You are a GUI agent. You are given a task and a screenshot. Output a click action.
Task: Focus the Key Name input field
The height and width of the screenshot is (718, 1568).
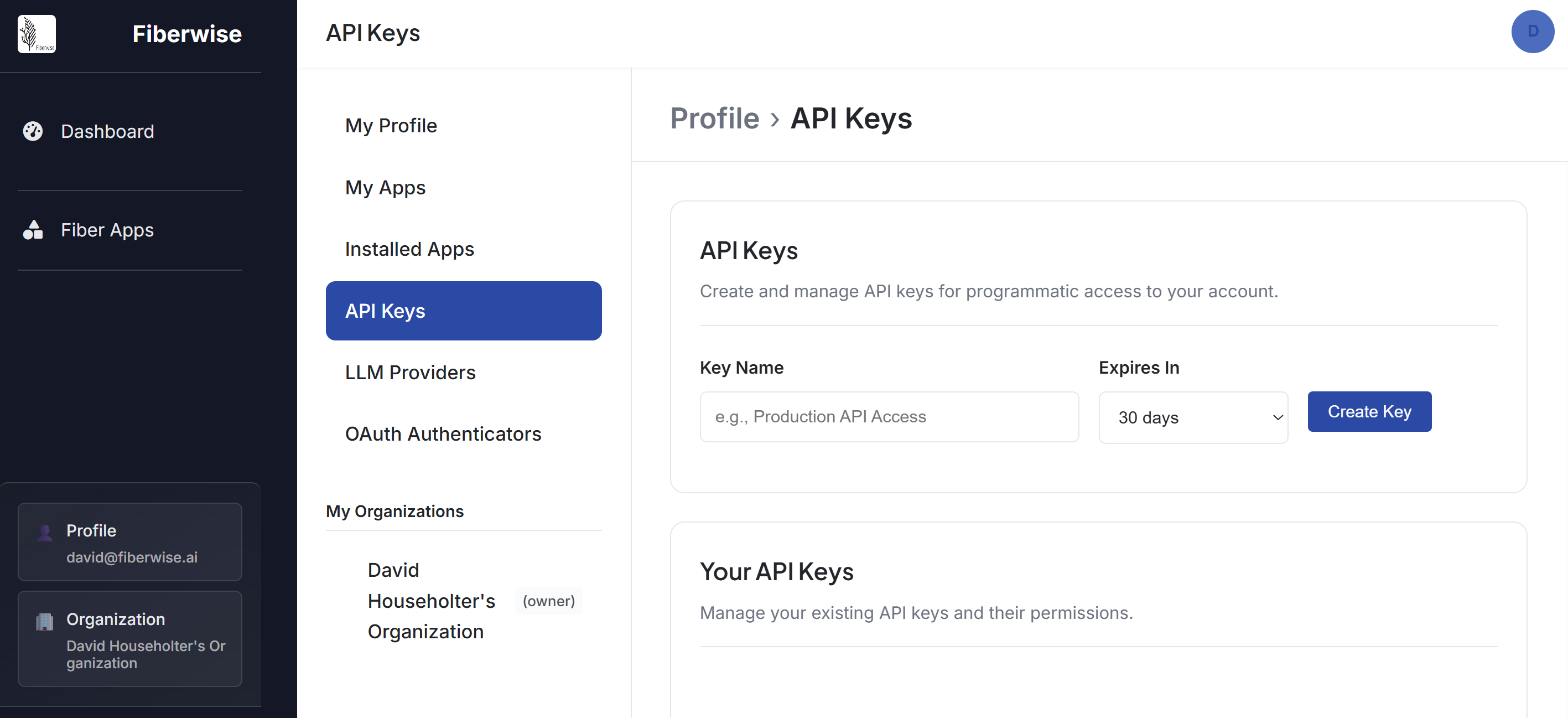tap(889, 417)
